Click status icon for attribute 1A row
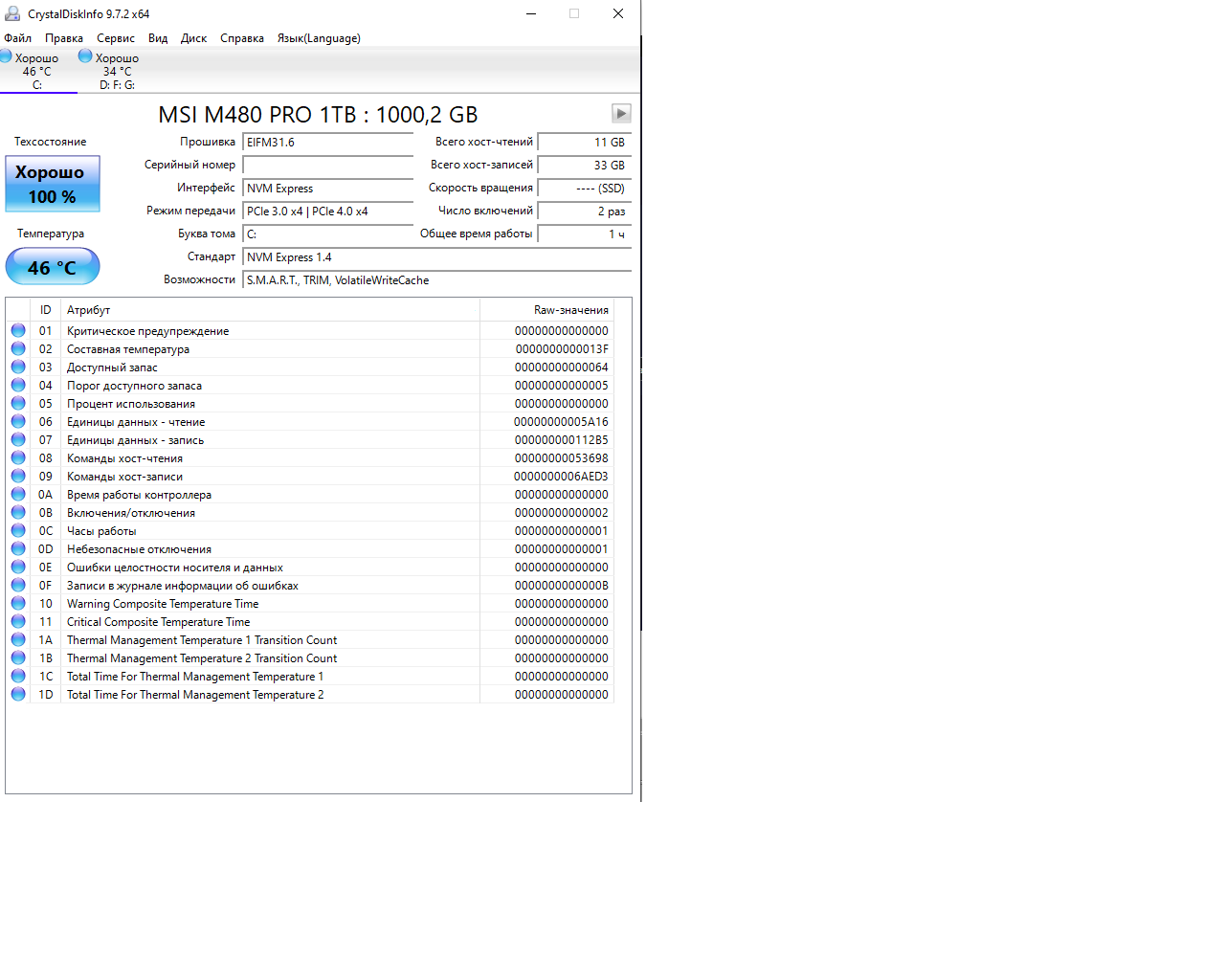The image size is (1225, 980). [x=18, y=639]
